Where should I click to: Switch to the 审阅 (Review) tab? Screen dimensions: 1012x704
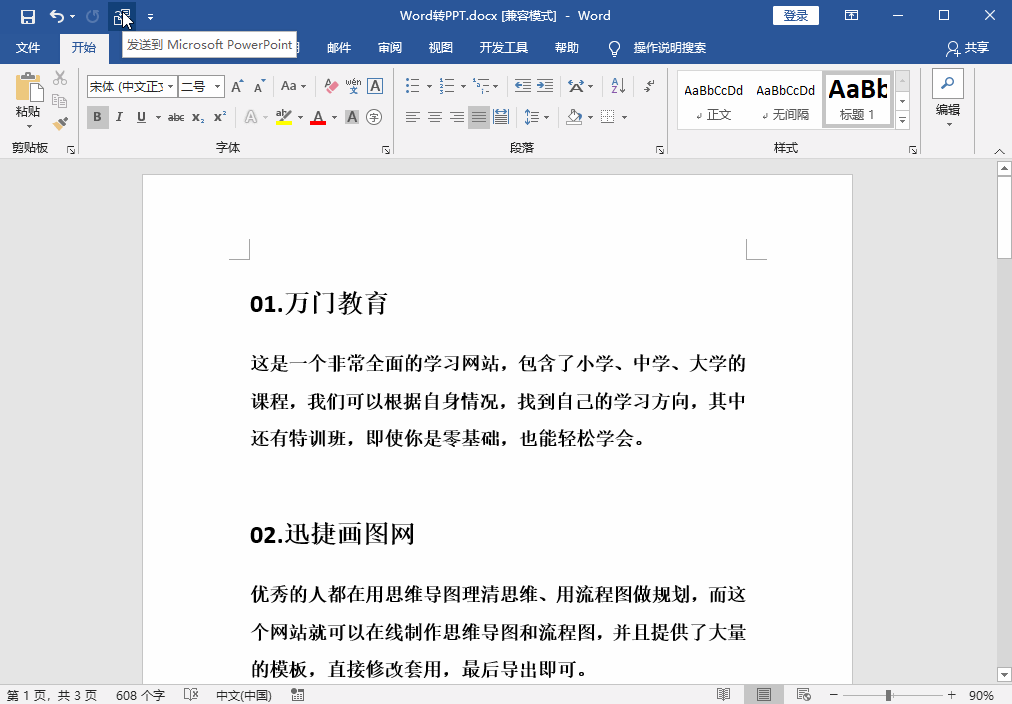[x=390, y=48]
